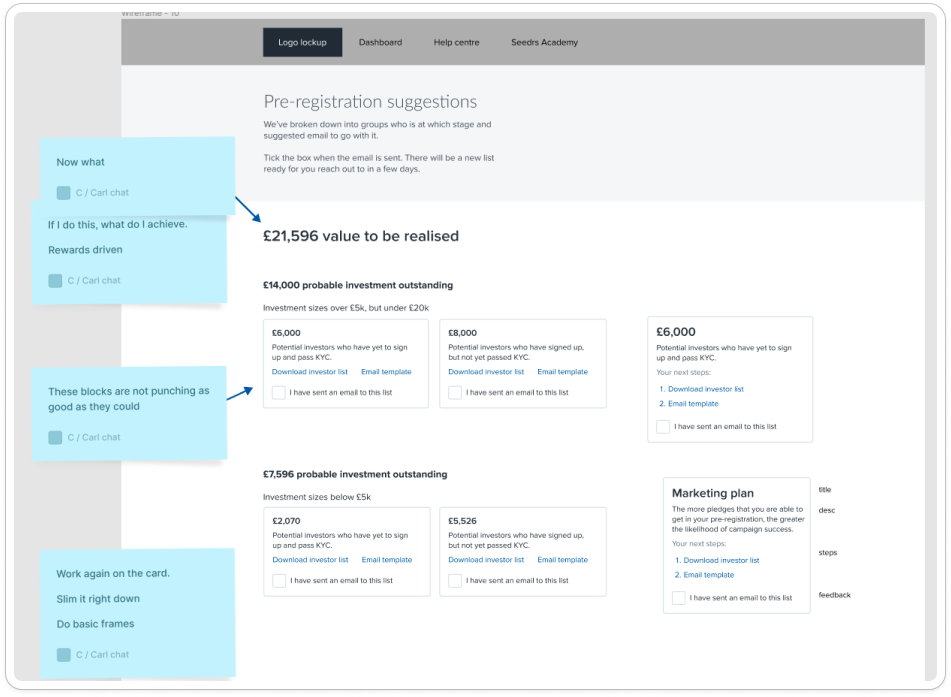Download investor list in £2,070 card
951x697 pixels.
click(310, 560)
